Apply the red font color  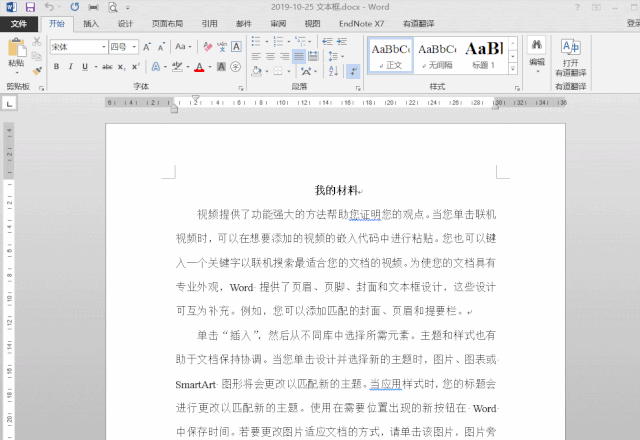[x=199, y=67]
